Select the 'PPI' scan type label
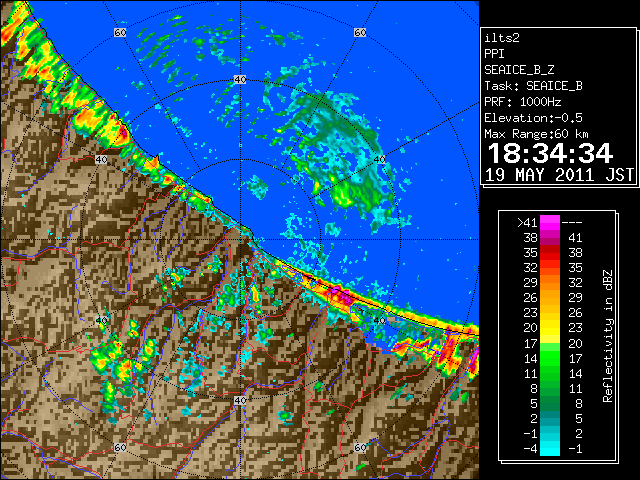This screenshot has width=640, height=480. pos(494,54)
